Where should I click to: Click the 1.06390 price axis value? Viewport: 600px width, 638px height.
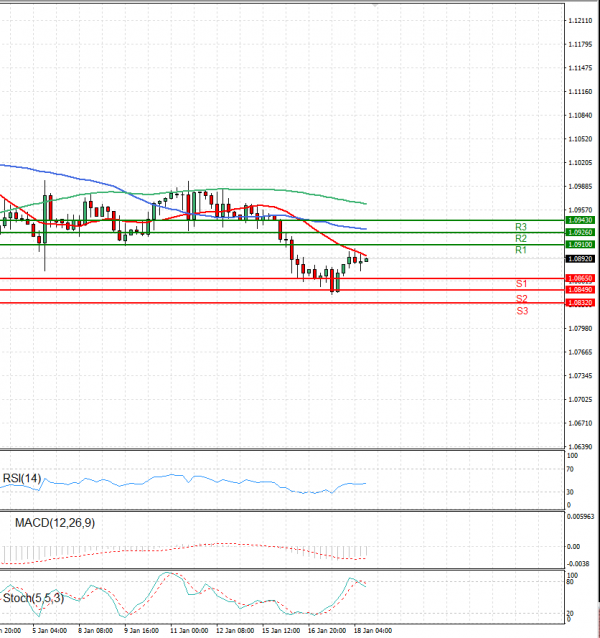click(580, 447)
